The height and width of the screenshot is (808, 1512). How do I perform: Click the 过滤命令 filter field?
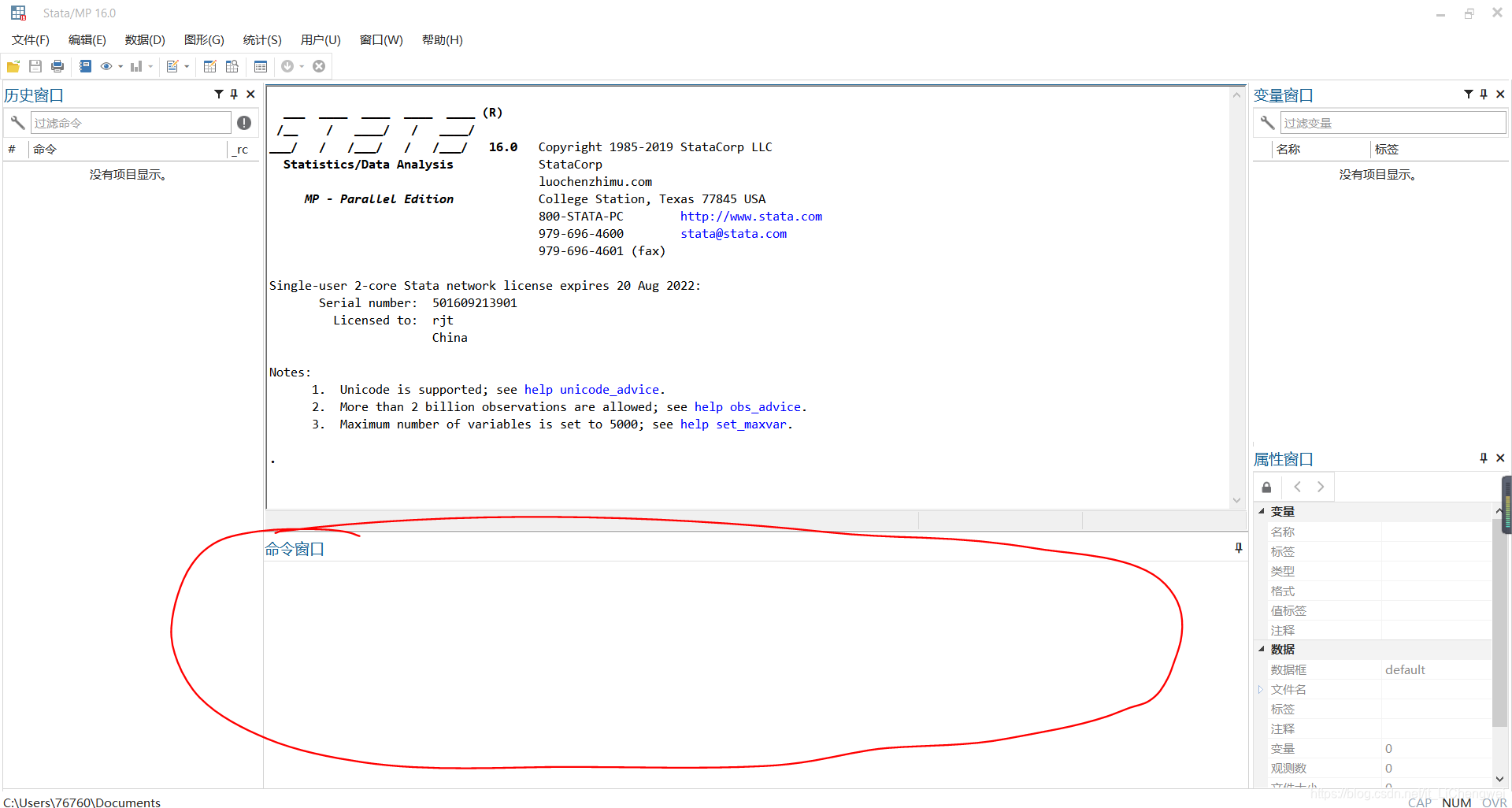[x=131, y=123]
